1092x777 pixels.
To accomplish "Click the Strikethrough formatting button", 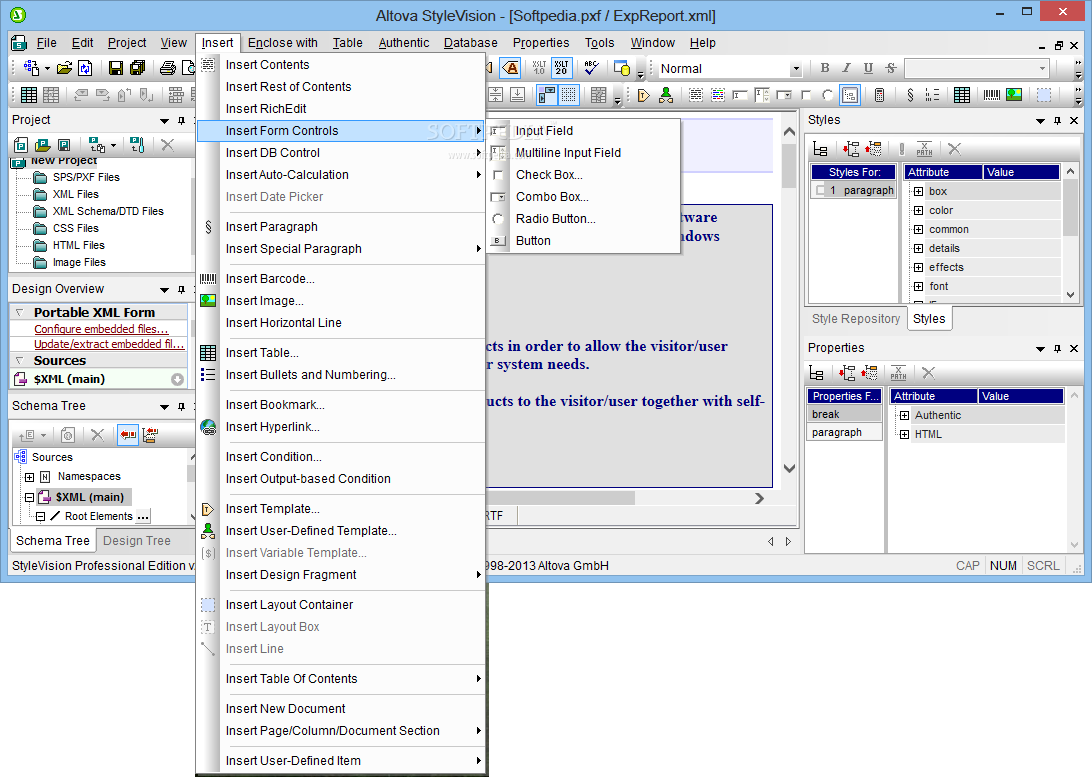I will click(890, 68).
